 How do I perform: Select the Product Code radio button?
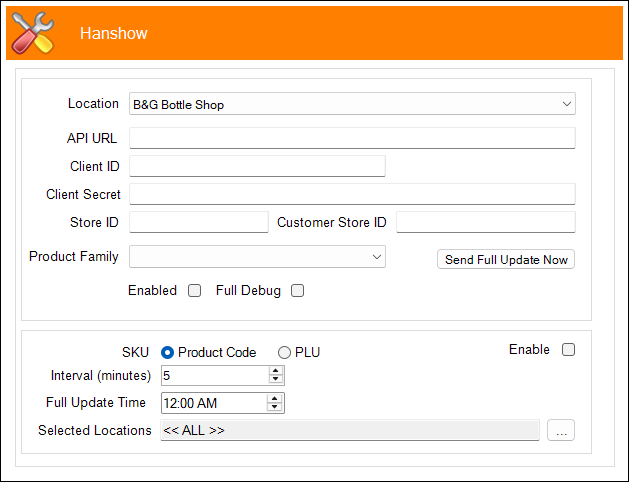168,352
